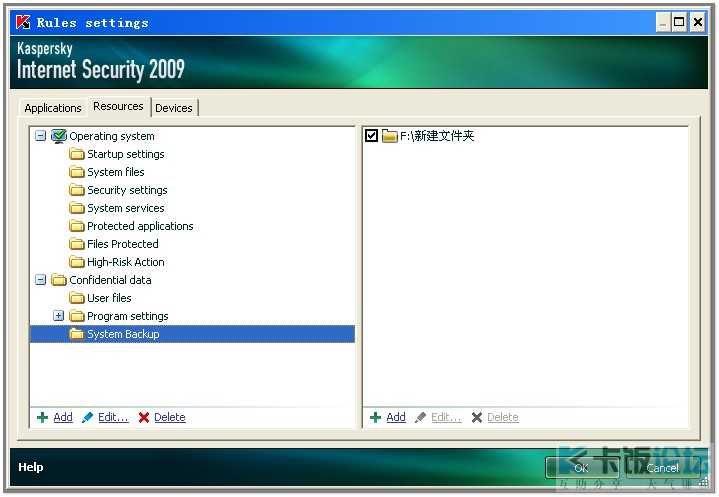Select the Startup settings label

[126, 154]
